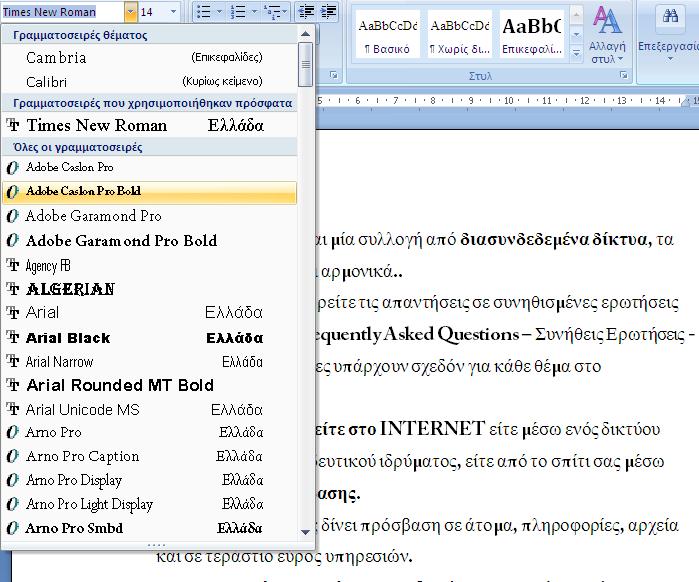Choose Cambria theme heading font

coord(149,57)
